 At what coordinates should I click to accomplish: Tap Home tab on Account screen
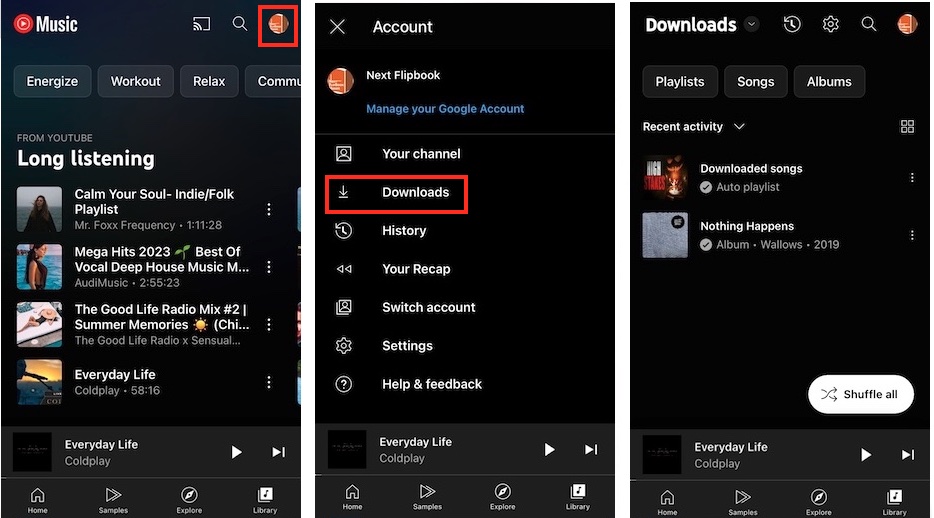(x=352, y=497)
